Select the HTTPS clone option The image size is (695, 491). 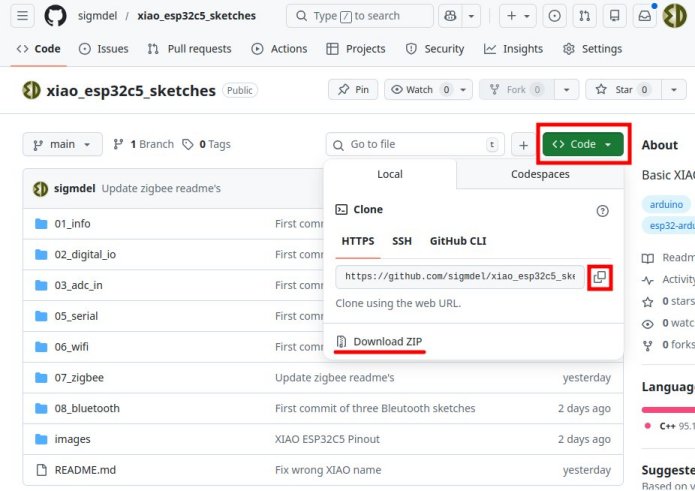358,241
